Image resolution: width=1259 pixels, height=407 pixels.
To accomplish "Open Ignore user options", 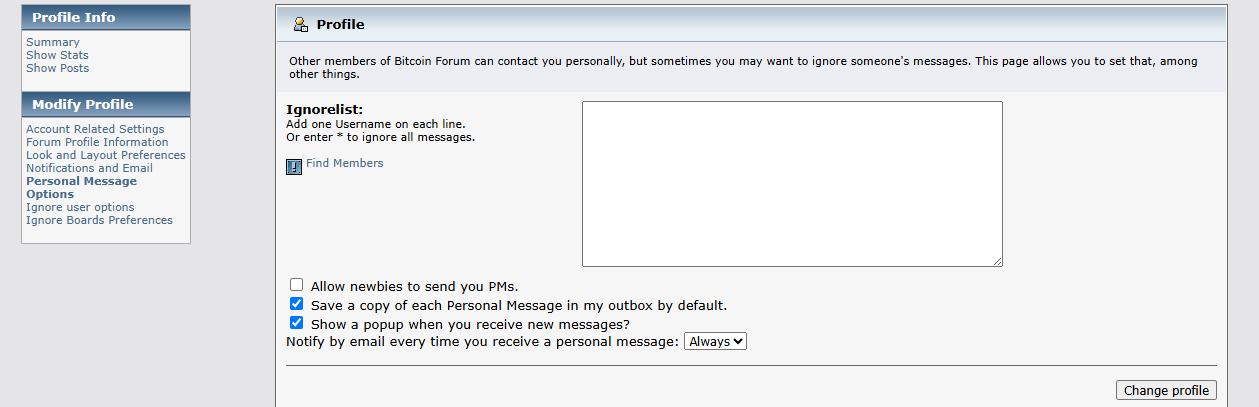I will pos(80,207).
